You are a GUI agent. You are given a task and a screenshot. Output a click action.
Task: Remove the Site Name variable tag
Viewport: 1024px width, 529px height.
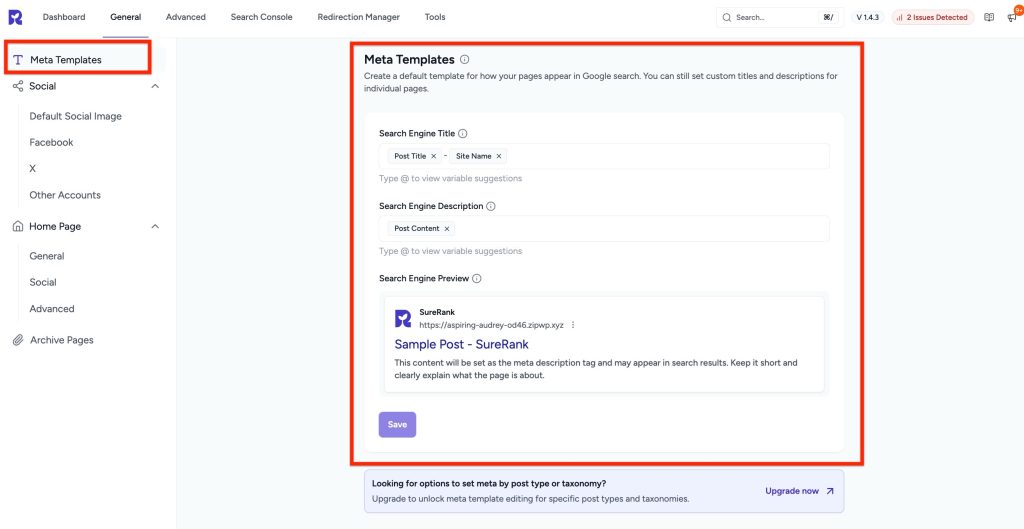pos(499,156)
